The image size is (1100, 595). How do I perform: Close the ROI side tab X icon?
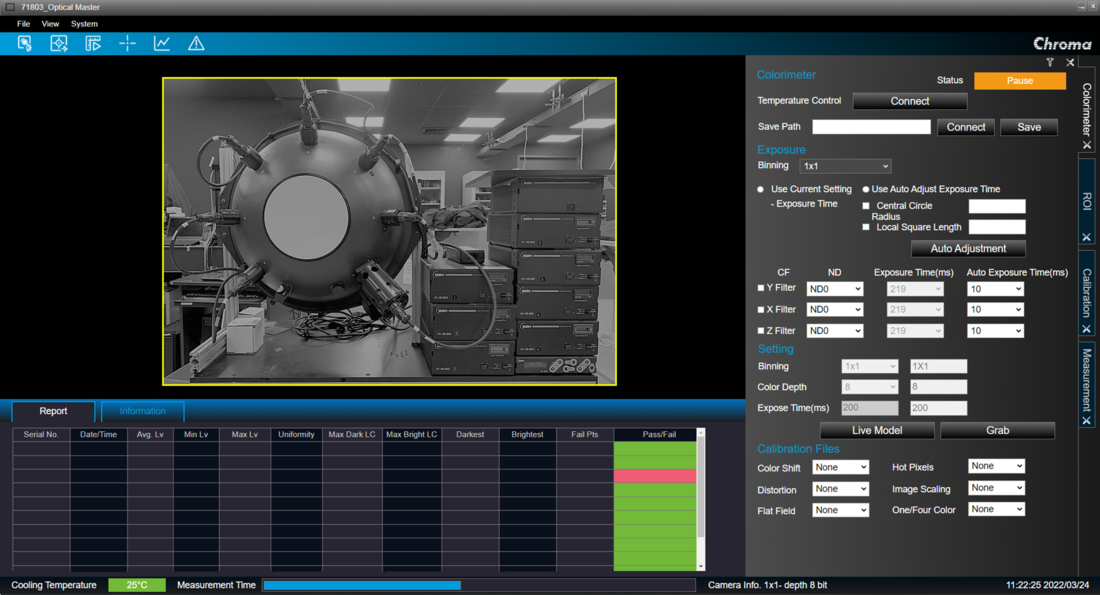point(1087,237)
